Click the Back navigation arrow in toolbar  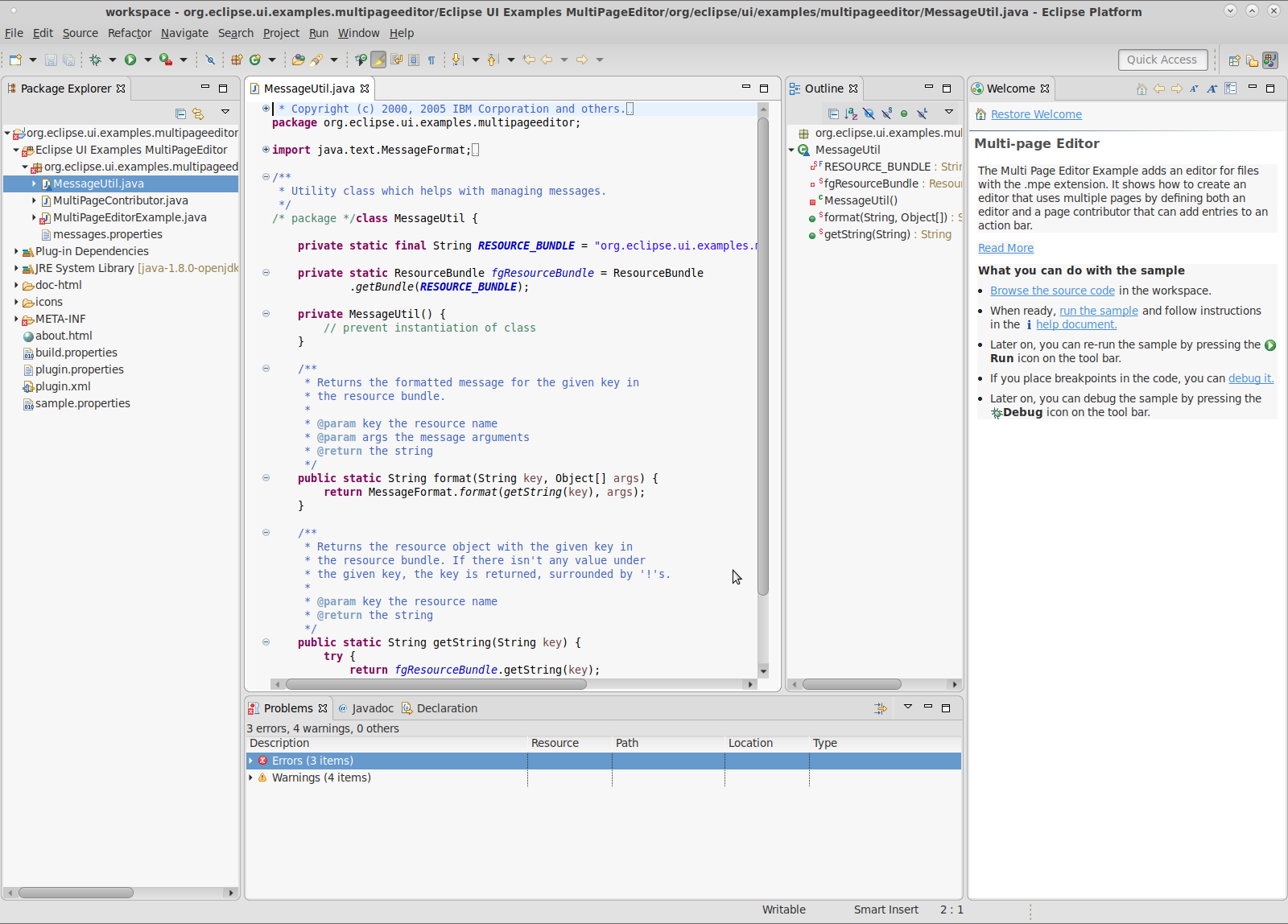click(x=547, y=60)
